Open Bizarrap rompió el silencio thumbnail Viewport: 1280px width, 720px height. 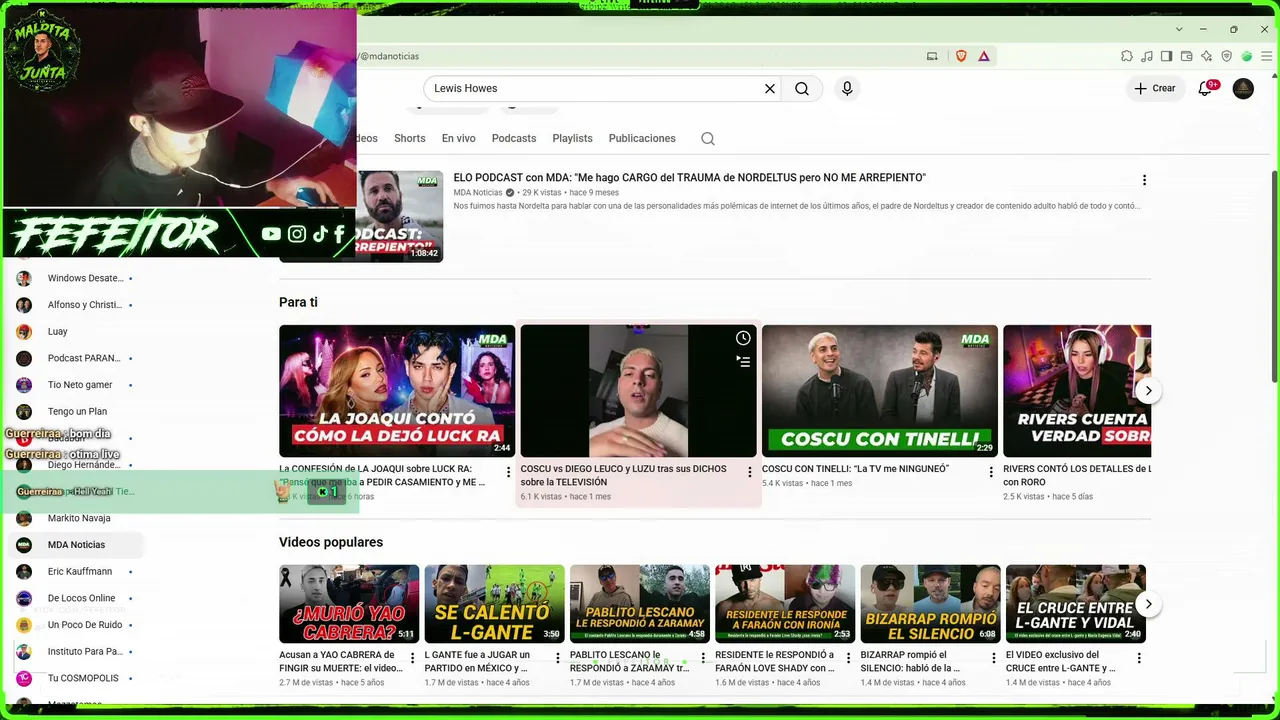(x=930, y=604)
